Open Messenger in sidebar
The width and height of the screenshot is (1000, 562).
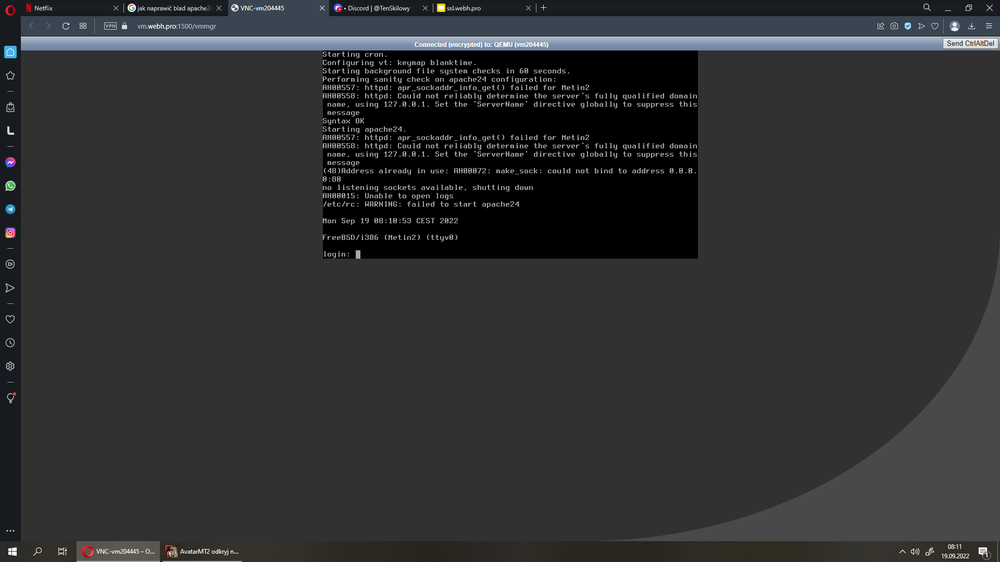pos(10,163)
